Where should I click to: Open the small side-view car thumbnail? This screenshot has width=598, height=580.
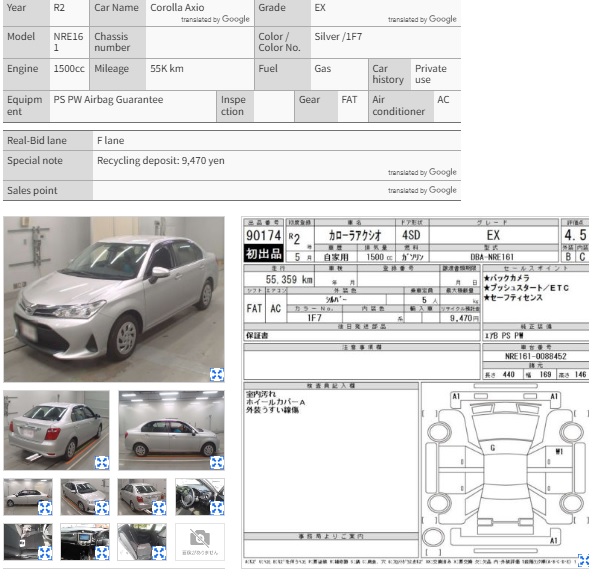(x=28, y=497)
